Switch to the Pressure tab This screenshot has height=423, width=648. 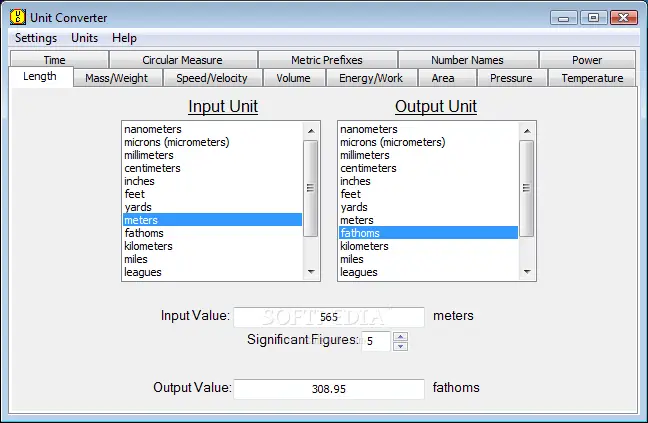point(511,78)
